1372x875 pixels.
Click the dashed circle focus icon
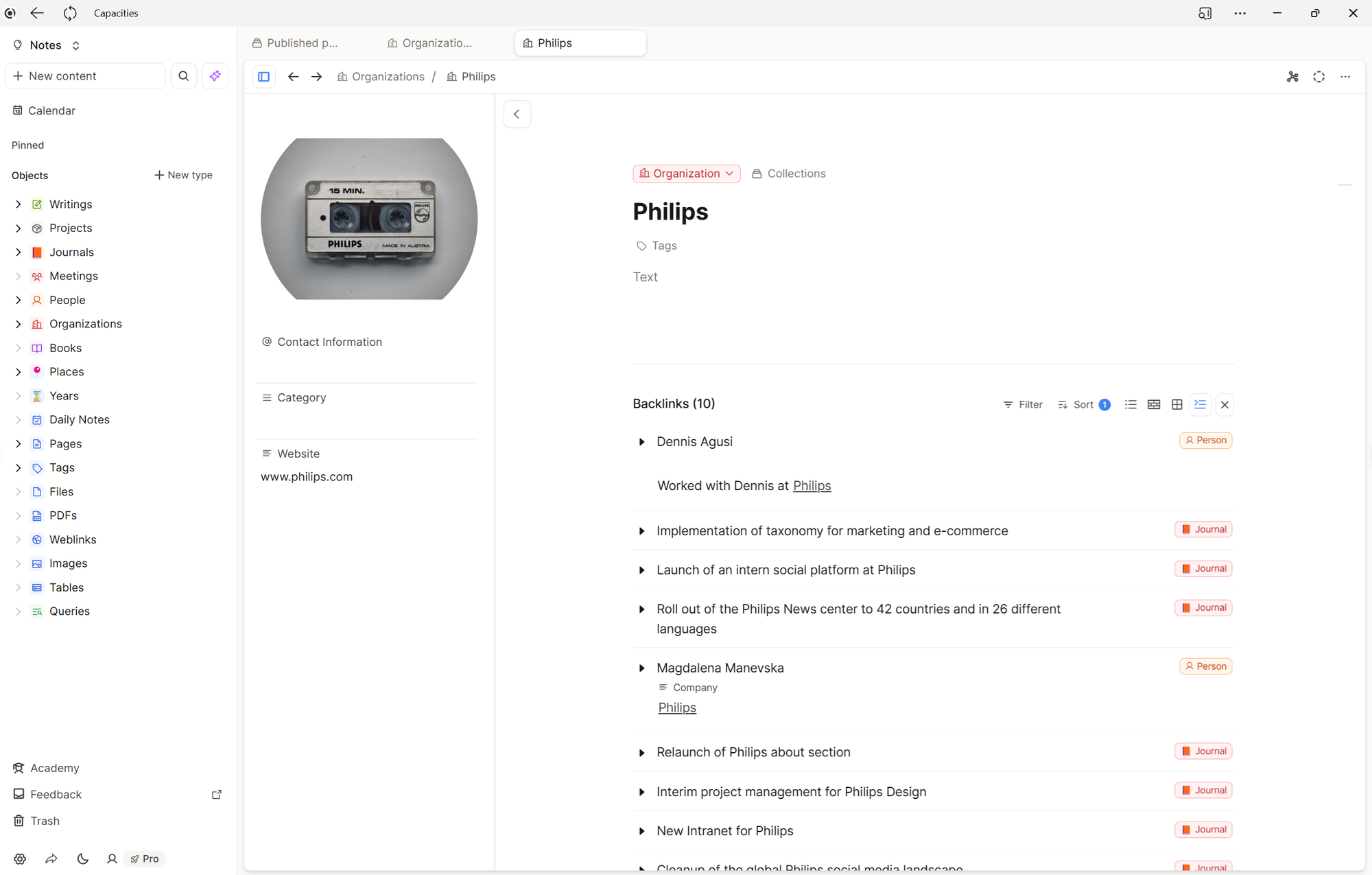1318,77
